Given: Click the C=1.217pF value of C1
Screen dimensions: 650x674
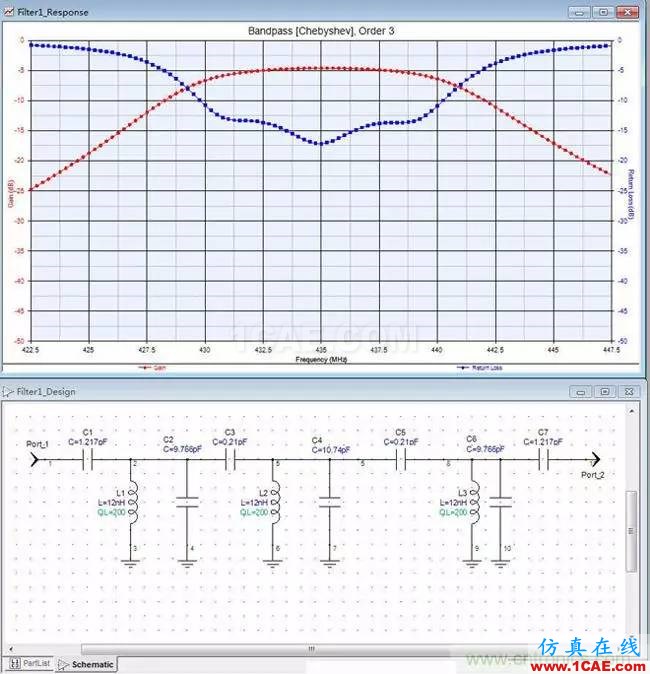Looking at the screenshot, I should pos(88,441).
